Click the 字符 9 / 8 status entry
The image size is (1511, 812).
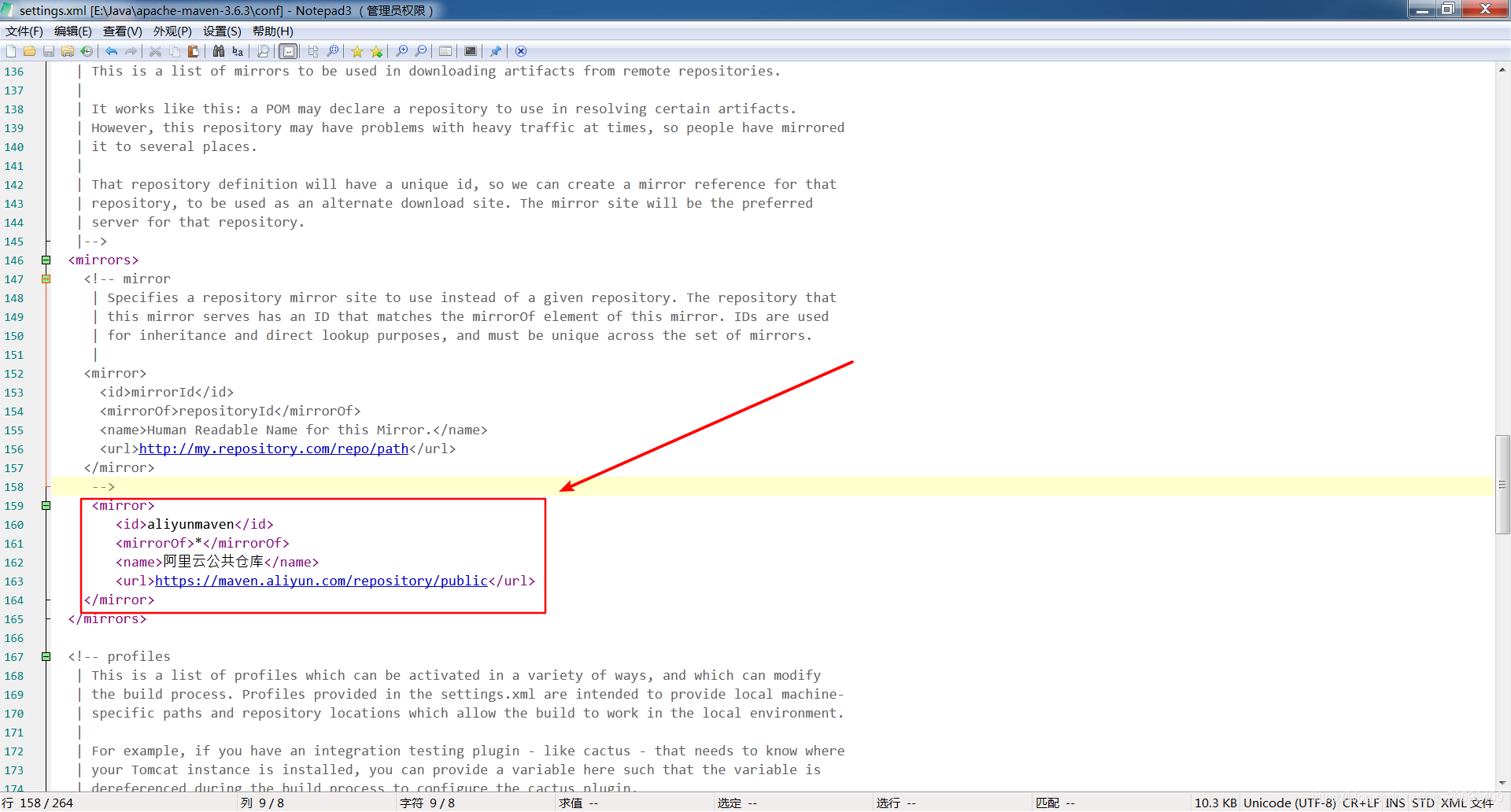pyautogui.click(x=427, y=803)
